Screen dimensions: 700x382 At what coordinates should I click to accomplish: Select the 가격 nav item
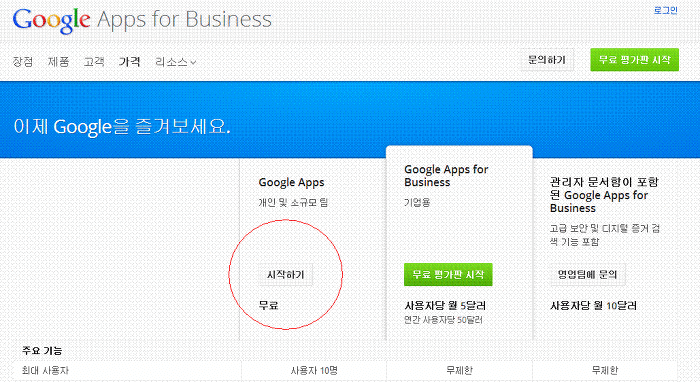click(129, 62)
